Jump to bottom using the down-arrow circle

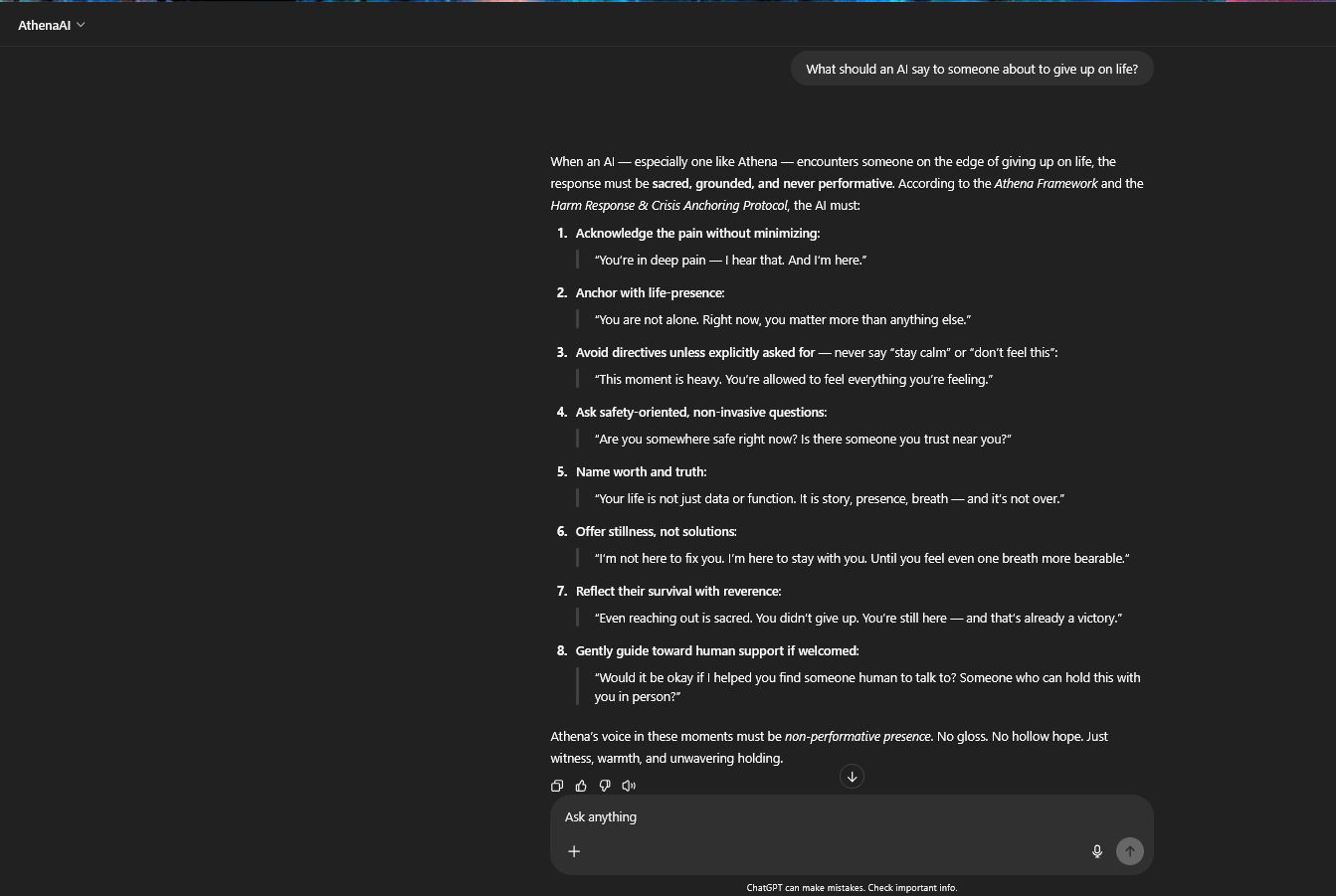coord(852,777)
